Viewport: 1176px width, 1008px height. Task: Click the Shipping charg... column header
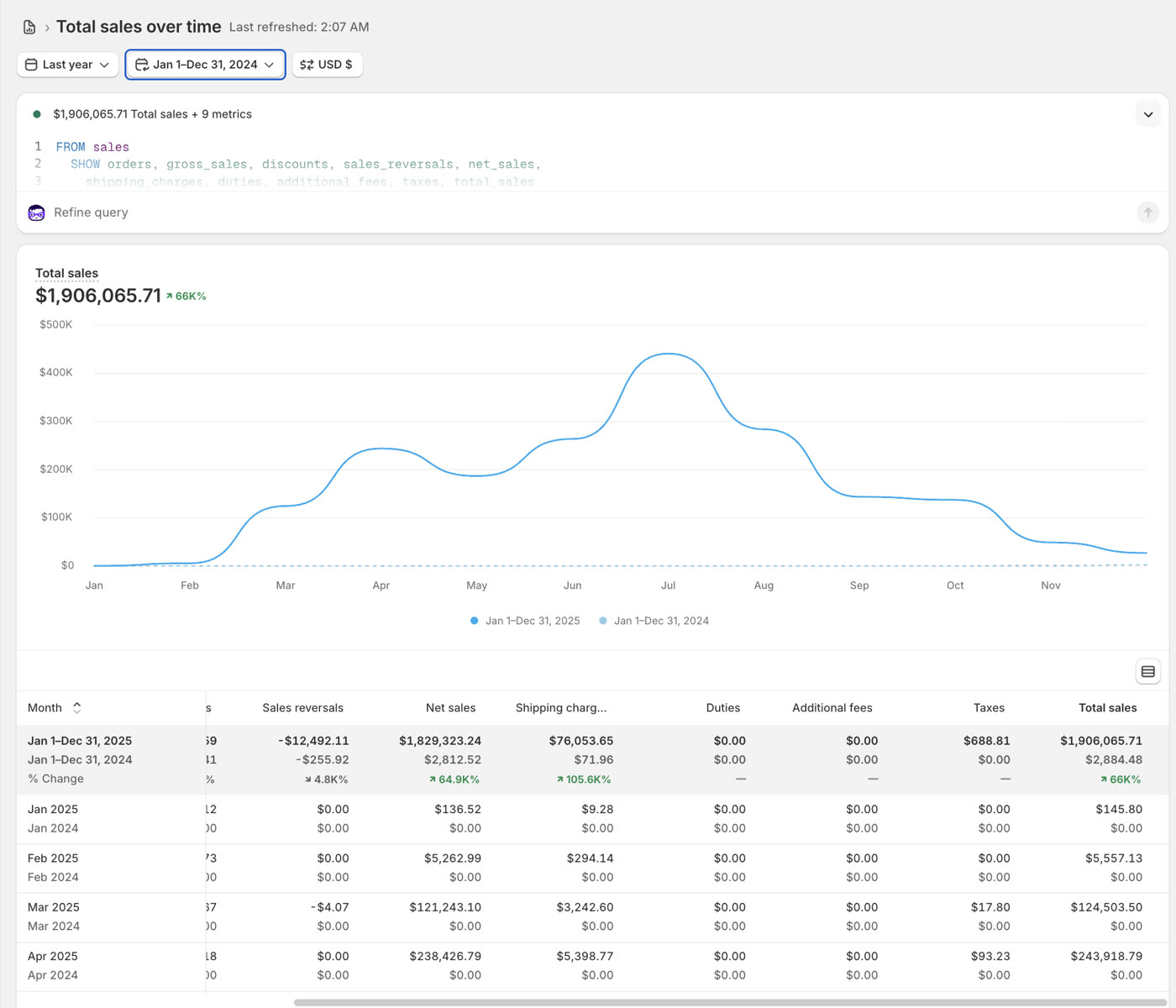tap(561, 708)
